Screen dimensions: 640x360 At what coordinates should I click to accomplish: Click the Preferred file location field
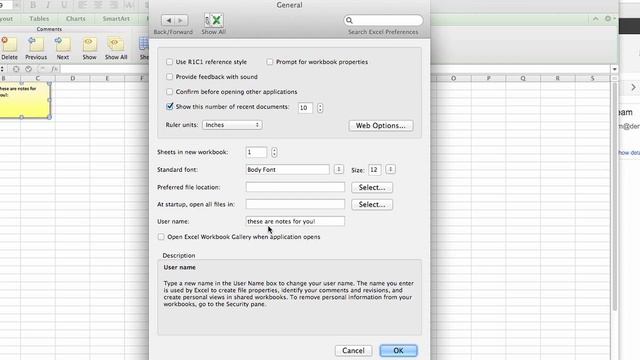coord(295,187)
